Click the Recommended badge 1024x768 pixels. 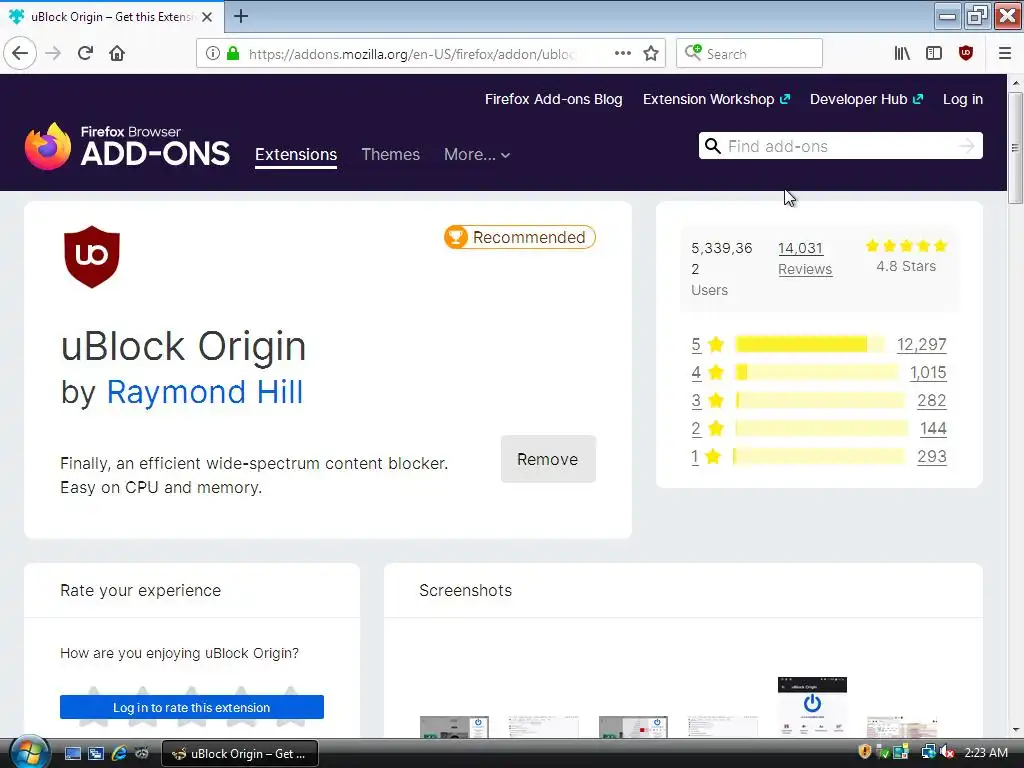(x=520, y=237)
